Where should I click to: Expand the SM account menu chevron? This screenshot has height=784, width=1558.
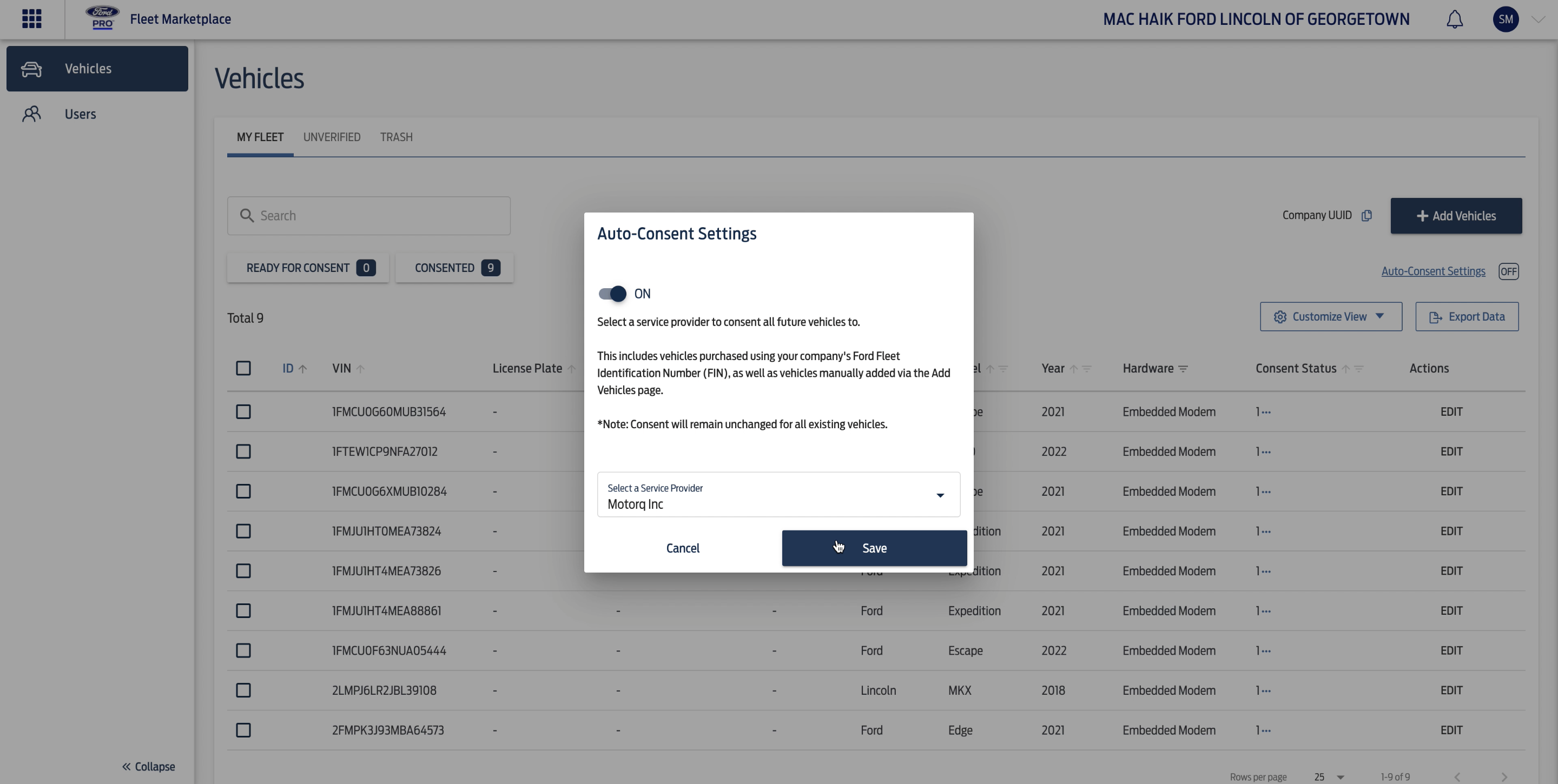(x=1538, y=19)
